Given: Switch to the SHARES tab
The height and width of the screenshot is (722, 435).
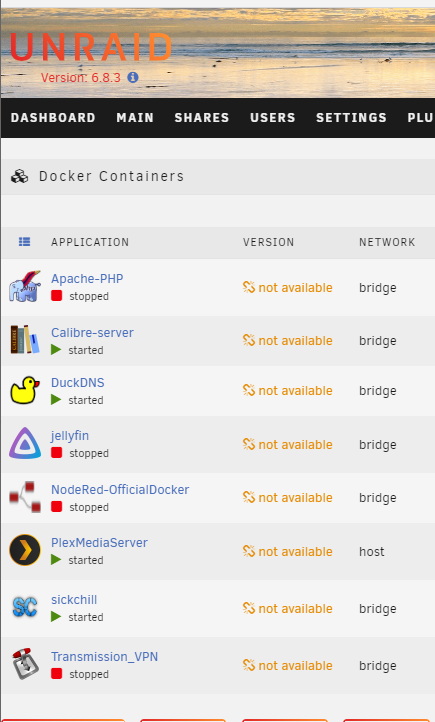Looking at the screenshot, I should pos(202,118).
